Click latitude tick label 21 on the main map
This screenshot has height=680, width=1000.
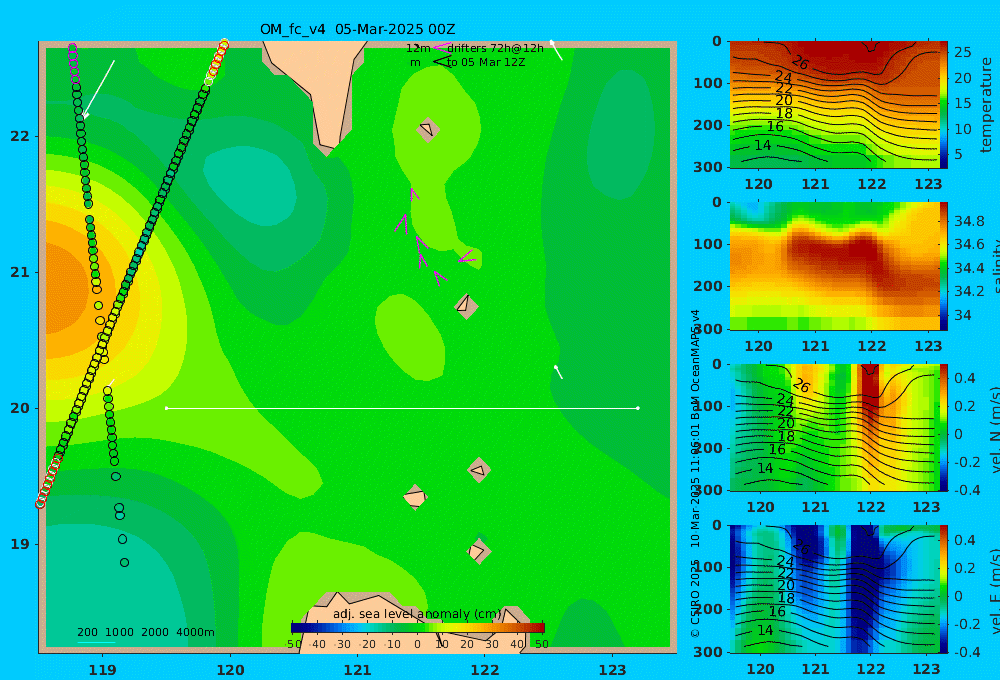(20, 272)
